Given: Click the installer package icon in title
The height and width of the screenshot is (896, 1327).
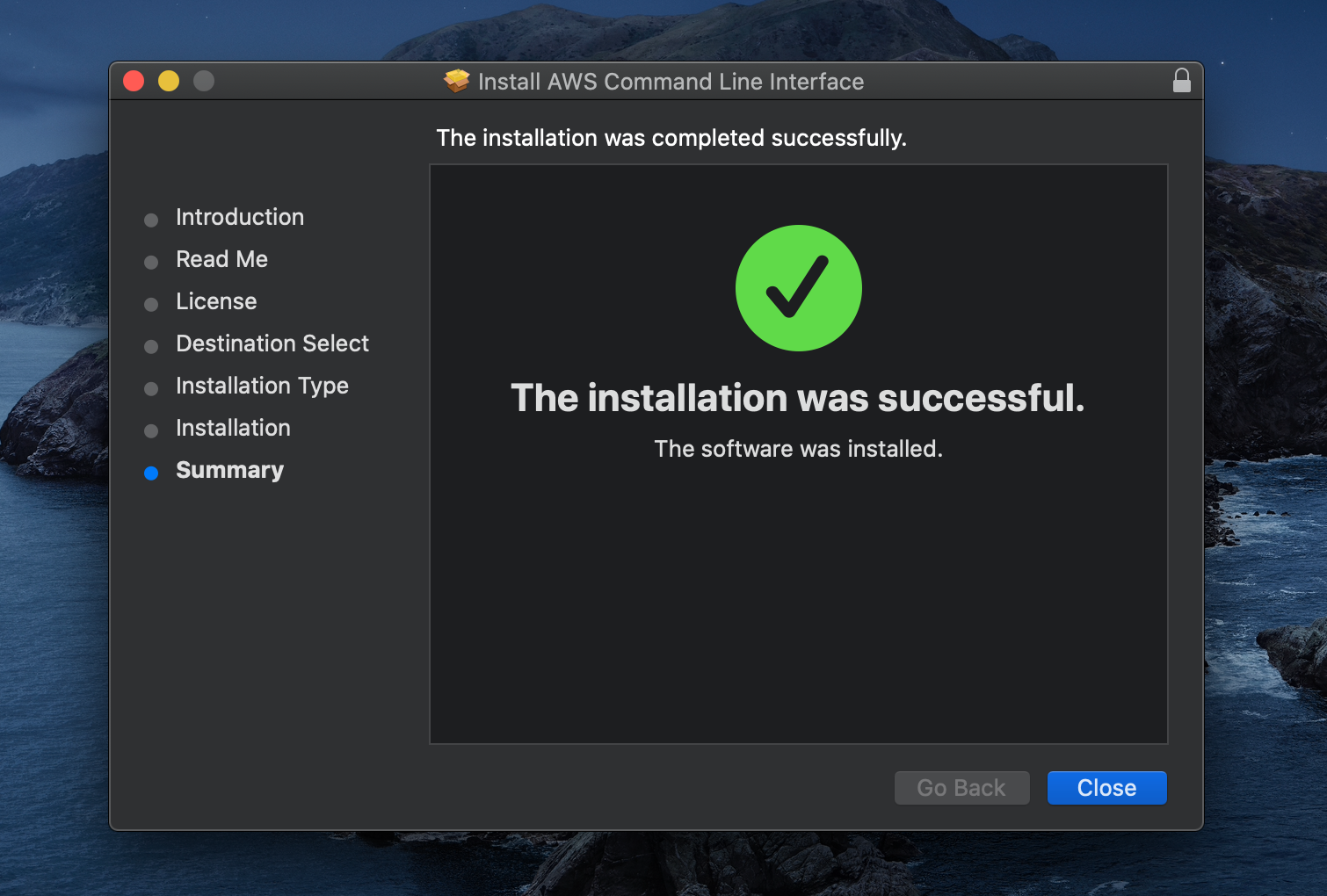Looking at the screenshot, I should tap(457, 81).
